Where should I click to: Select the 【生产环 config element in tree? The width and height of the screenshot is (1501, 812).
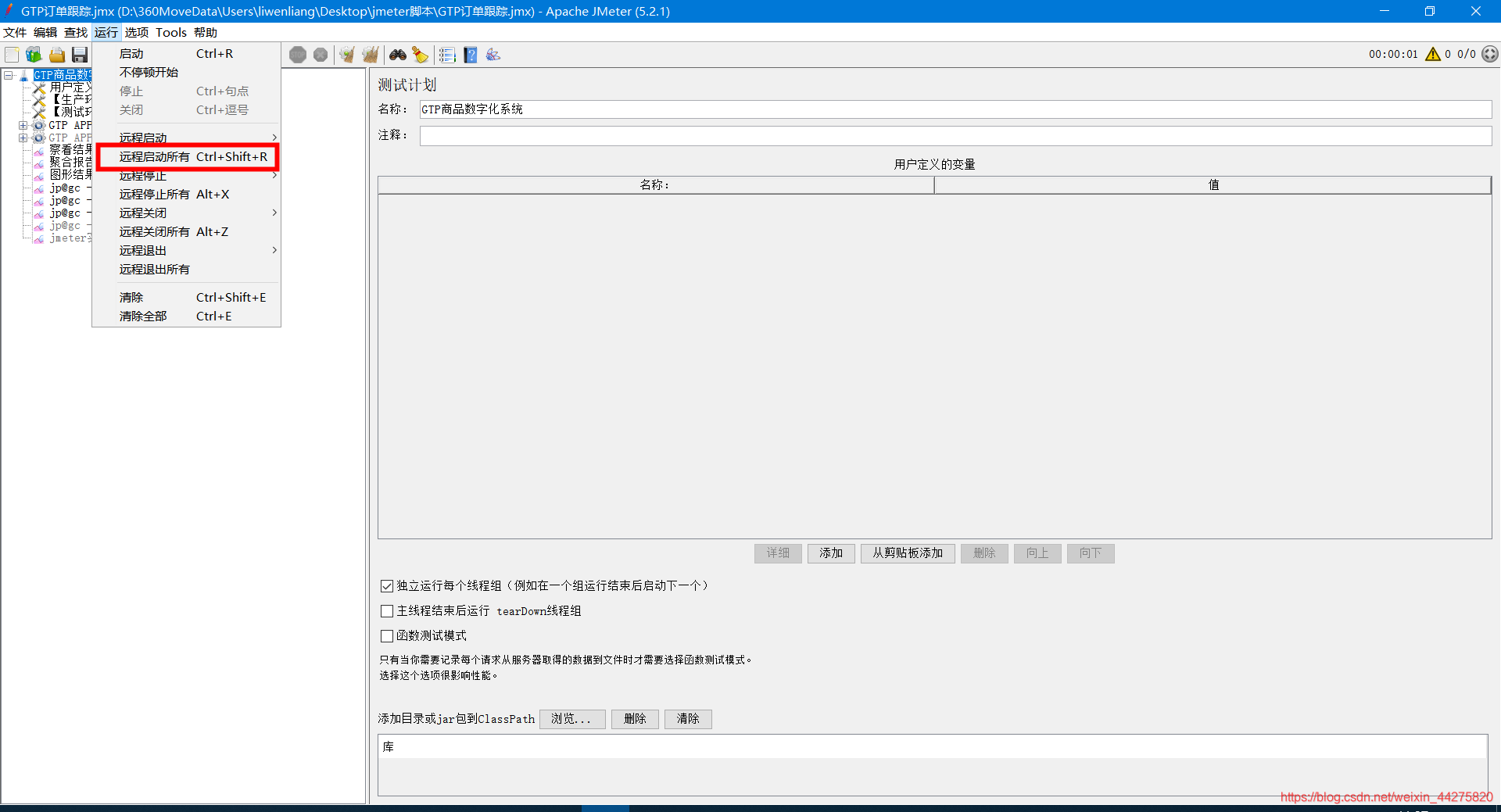pyautogui.click(x=70, y=100)
